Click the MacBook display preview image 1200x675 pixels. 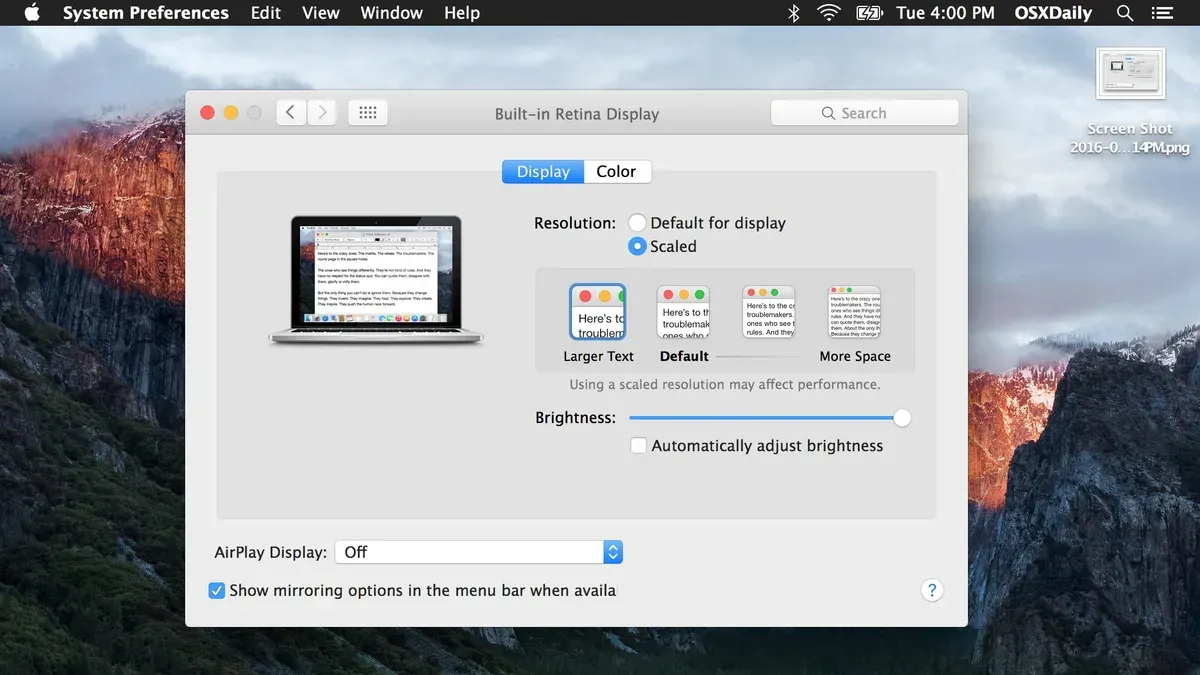[x=375, y=281]
